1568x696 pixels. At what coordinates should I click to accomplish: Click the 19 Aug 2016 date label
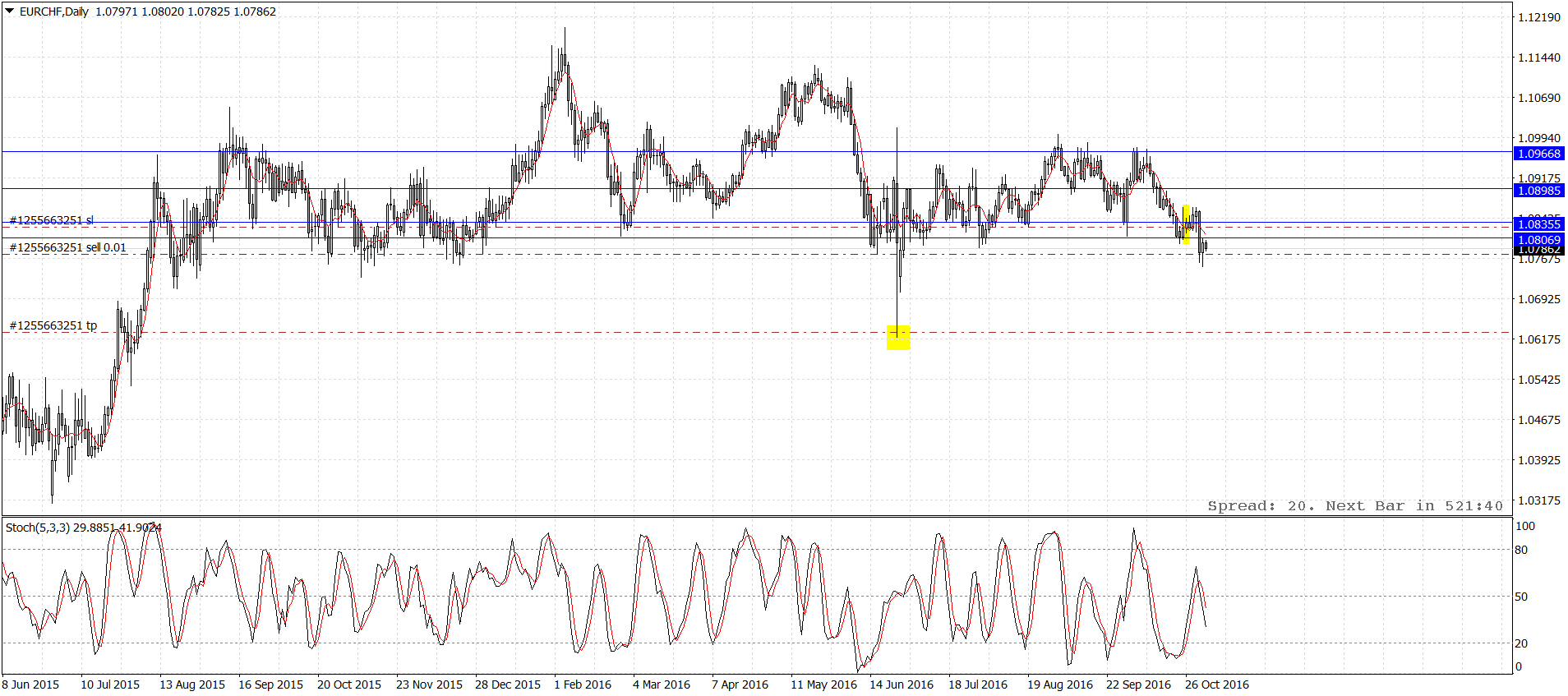coord(1060,684)
